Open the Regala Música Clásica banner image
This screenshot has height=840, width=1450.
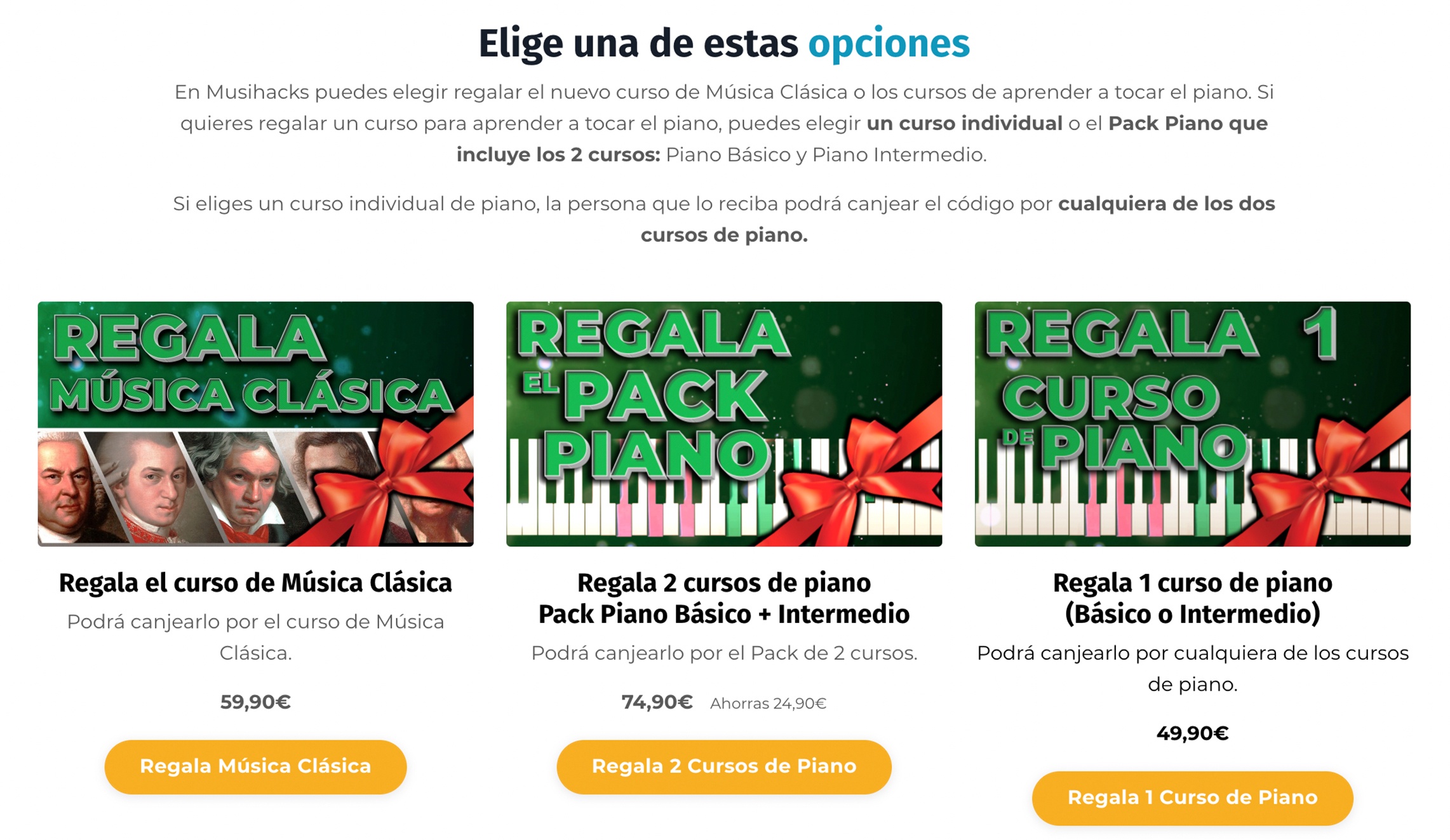click(x=255, y=423)
